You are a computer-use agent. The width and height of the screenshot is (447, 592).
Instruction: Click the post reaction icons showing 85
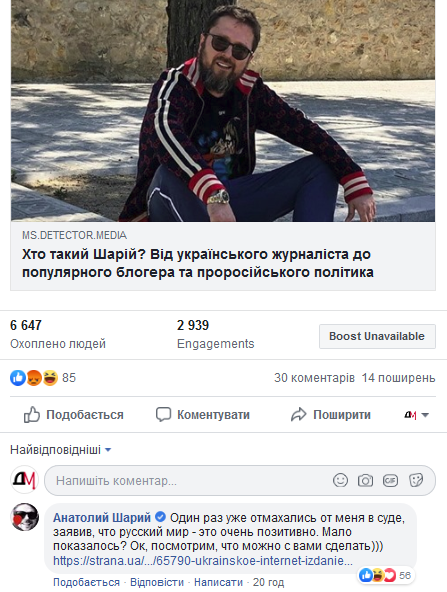(43, 378)
